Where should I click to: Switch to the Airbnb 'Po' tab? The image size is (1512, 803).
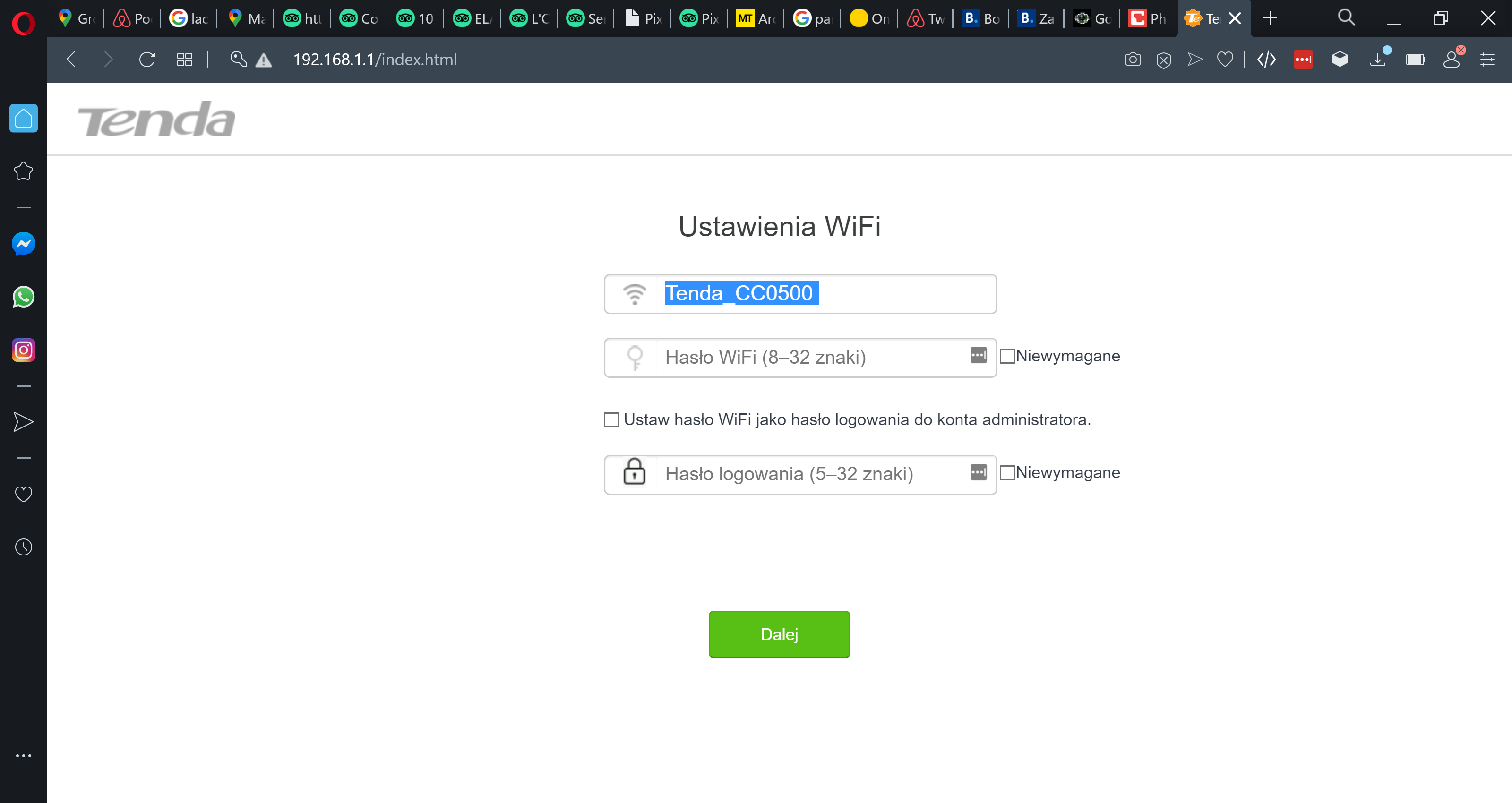click(133, 18)
